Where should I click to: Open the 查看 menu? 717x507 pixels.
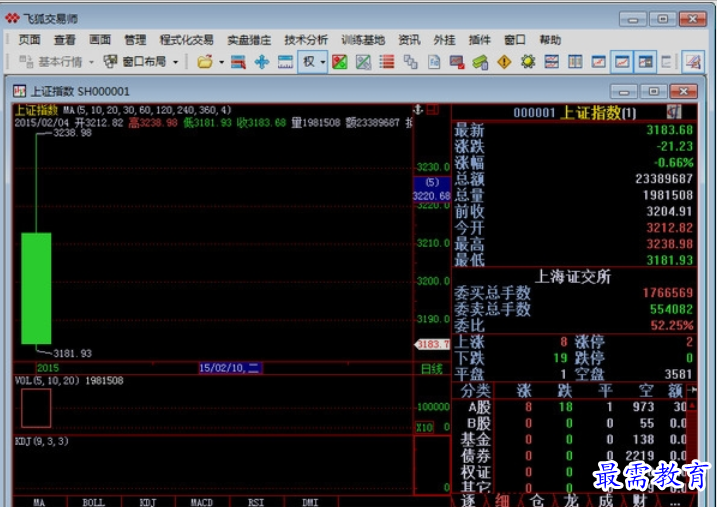click(64, 40)
